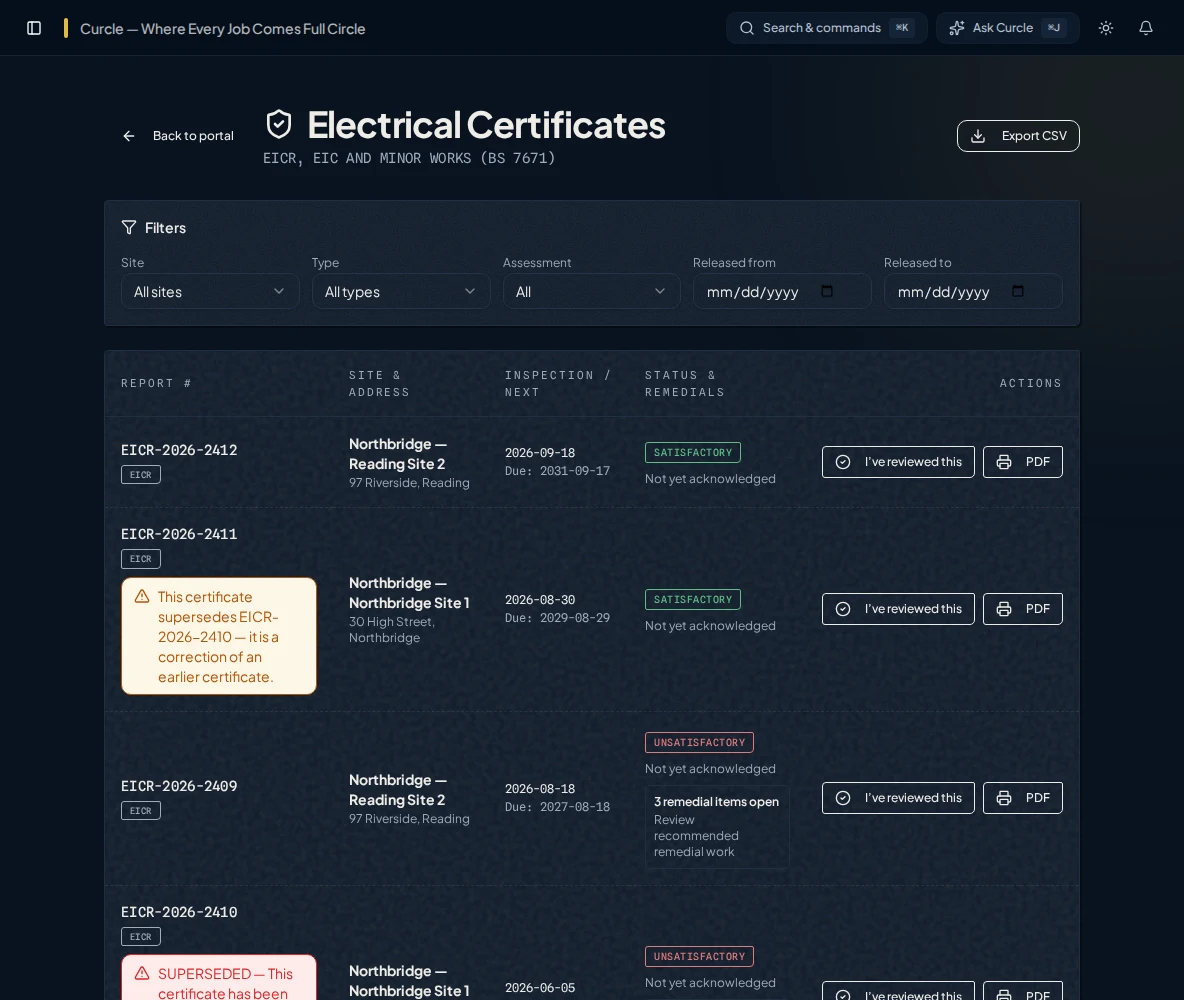
Task: Export certificates as CSV
Action: 1018,136
